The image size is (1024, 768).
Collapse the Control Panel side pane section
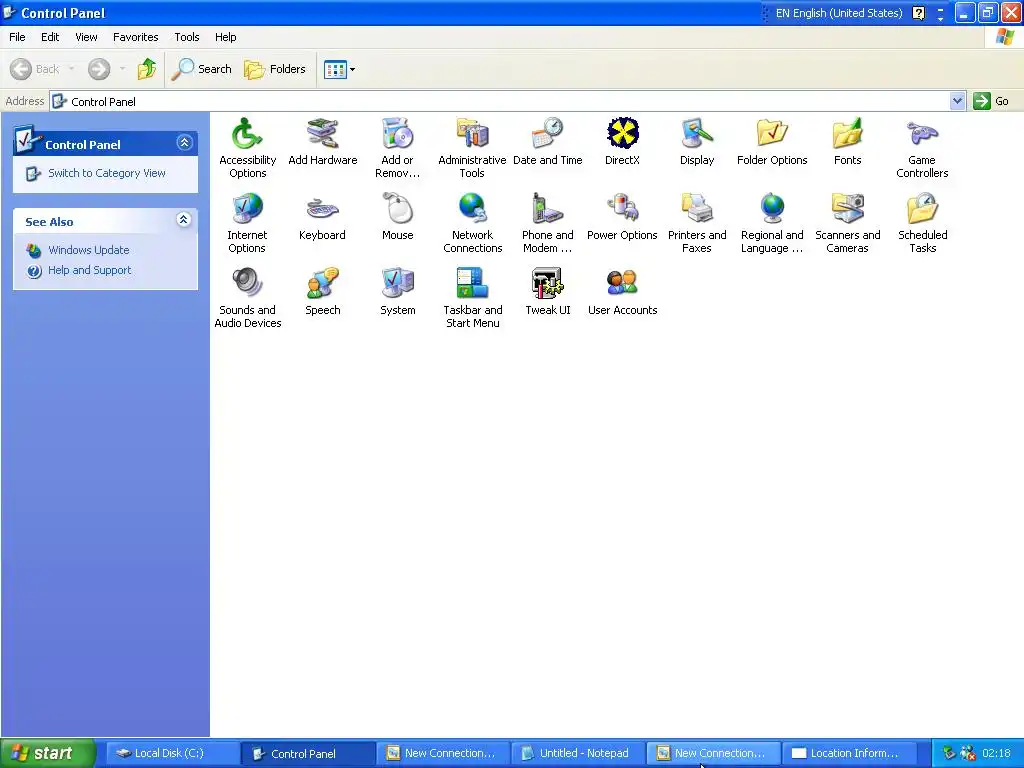click(x=184, y=142)
